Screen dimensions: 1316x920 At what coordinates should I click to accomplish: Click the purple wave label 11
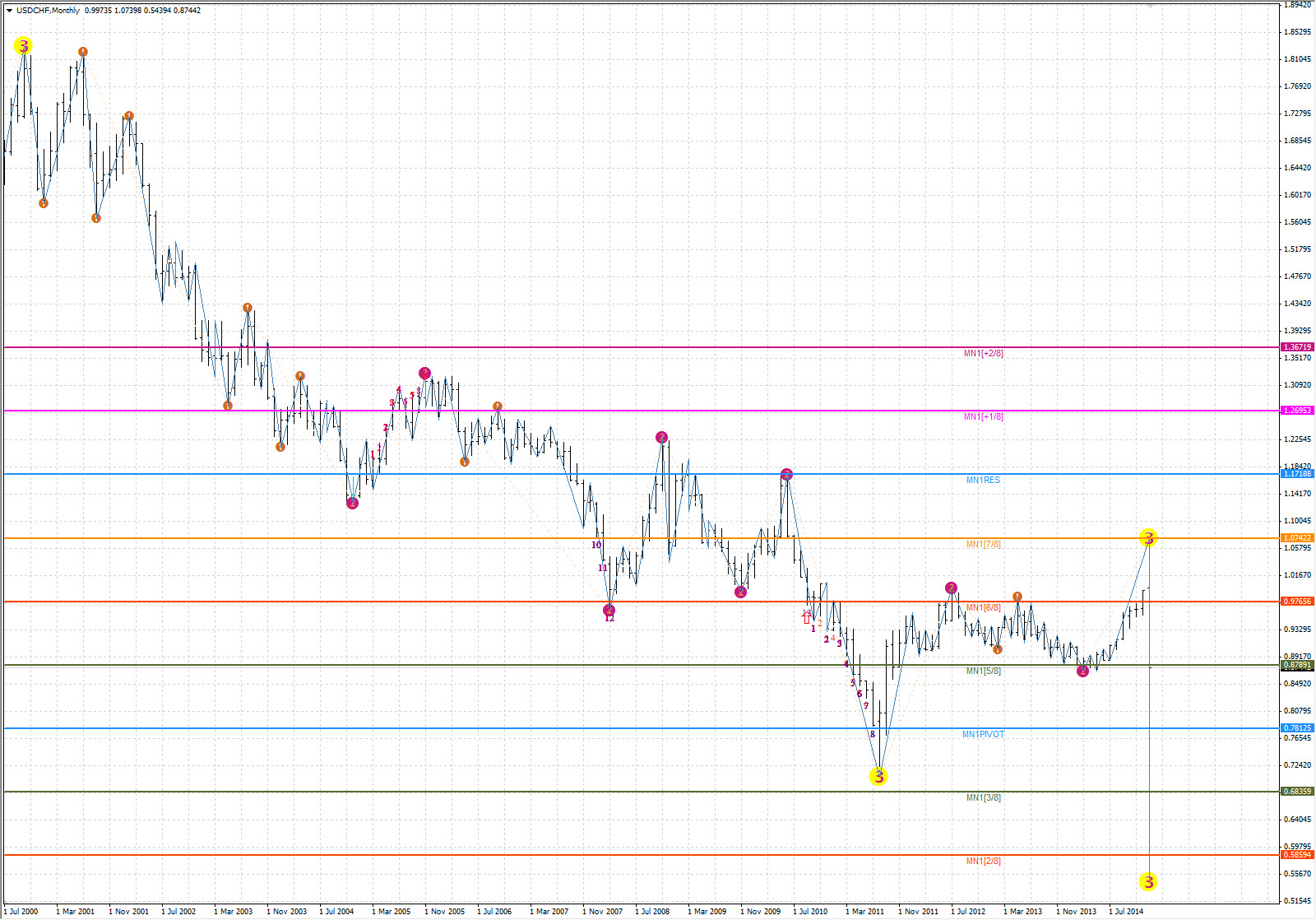(x=603, y=568)
